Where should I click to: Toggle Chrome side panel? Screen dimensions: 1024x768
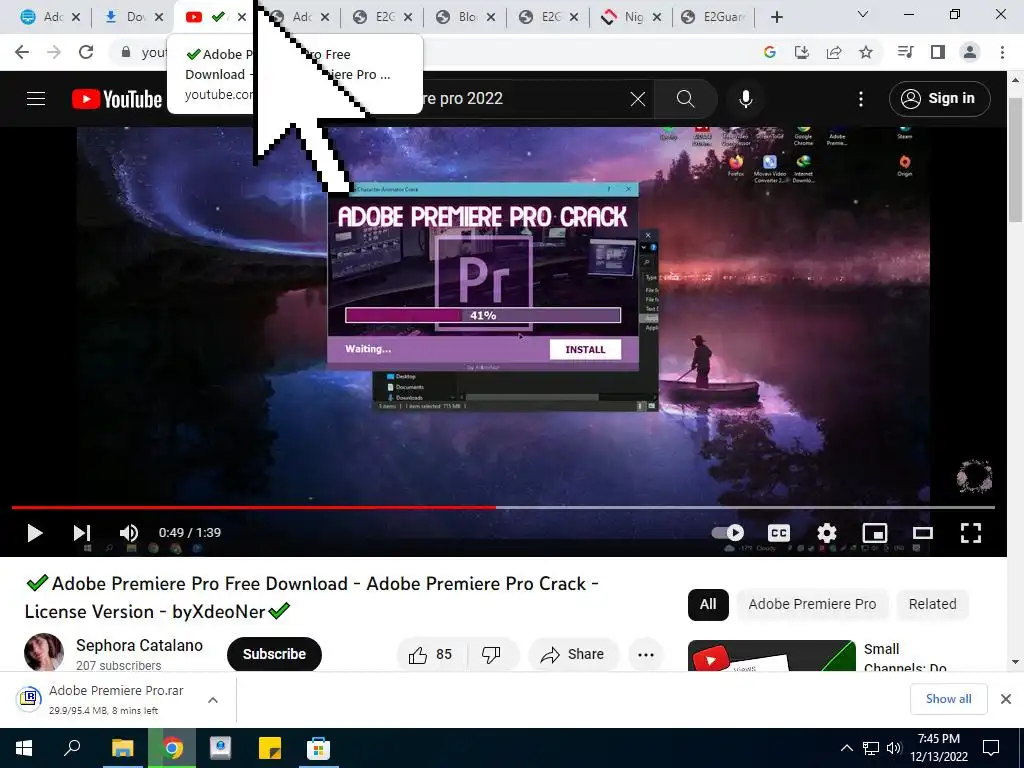[938, 52]
